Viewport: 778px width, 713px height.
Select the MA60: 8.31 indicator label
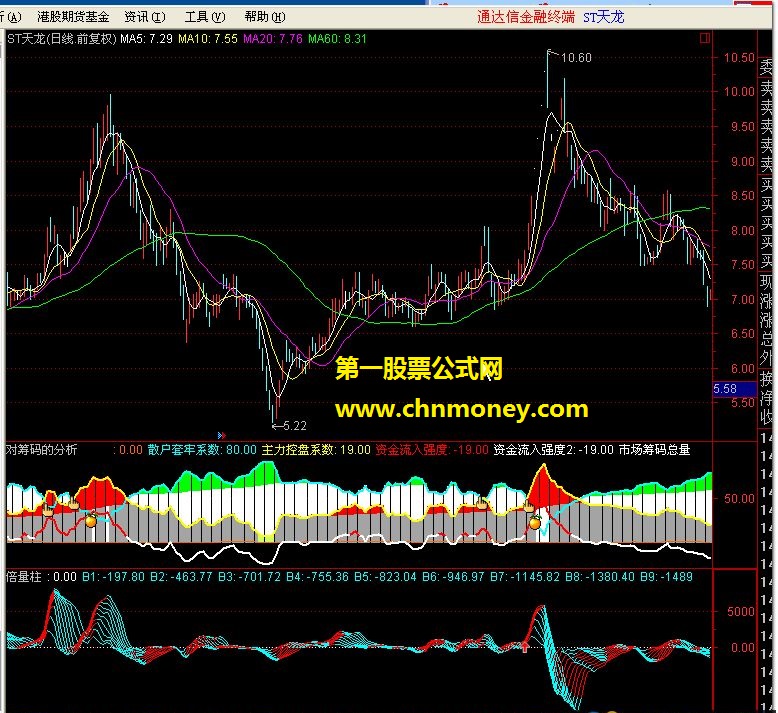(x=337, y=39)
